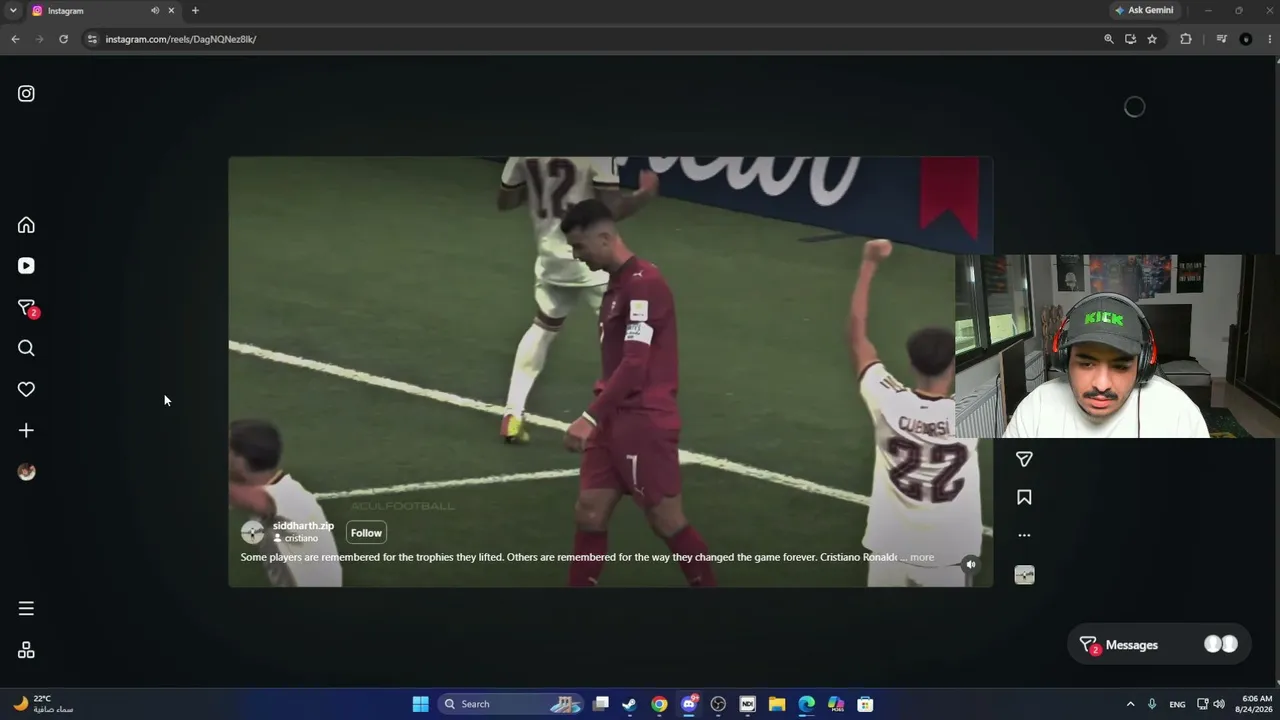Open OBS Studio from the taskbar

(718, 704)
